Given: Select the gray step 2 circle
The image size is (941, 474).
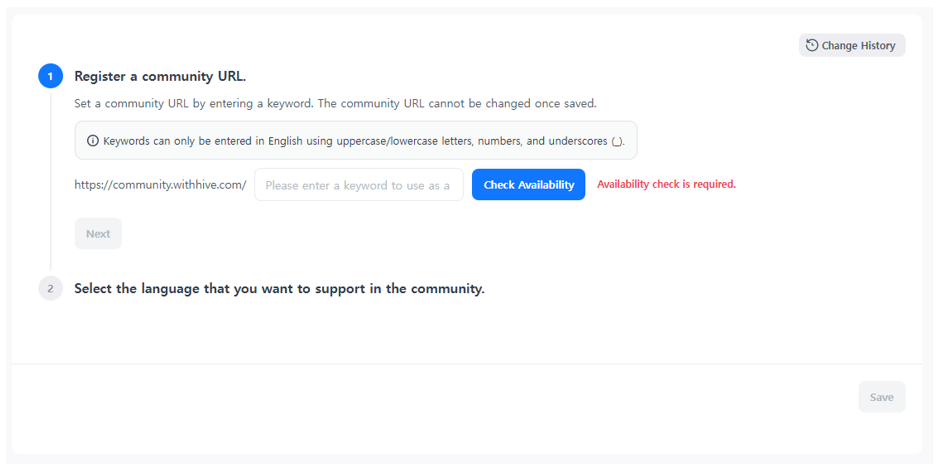Looking at the screenshot, I should tap(50, 289).
